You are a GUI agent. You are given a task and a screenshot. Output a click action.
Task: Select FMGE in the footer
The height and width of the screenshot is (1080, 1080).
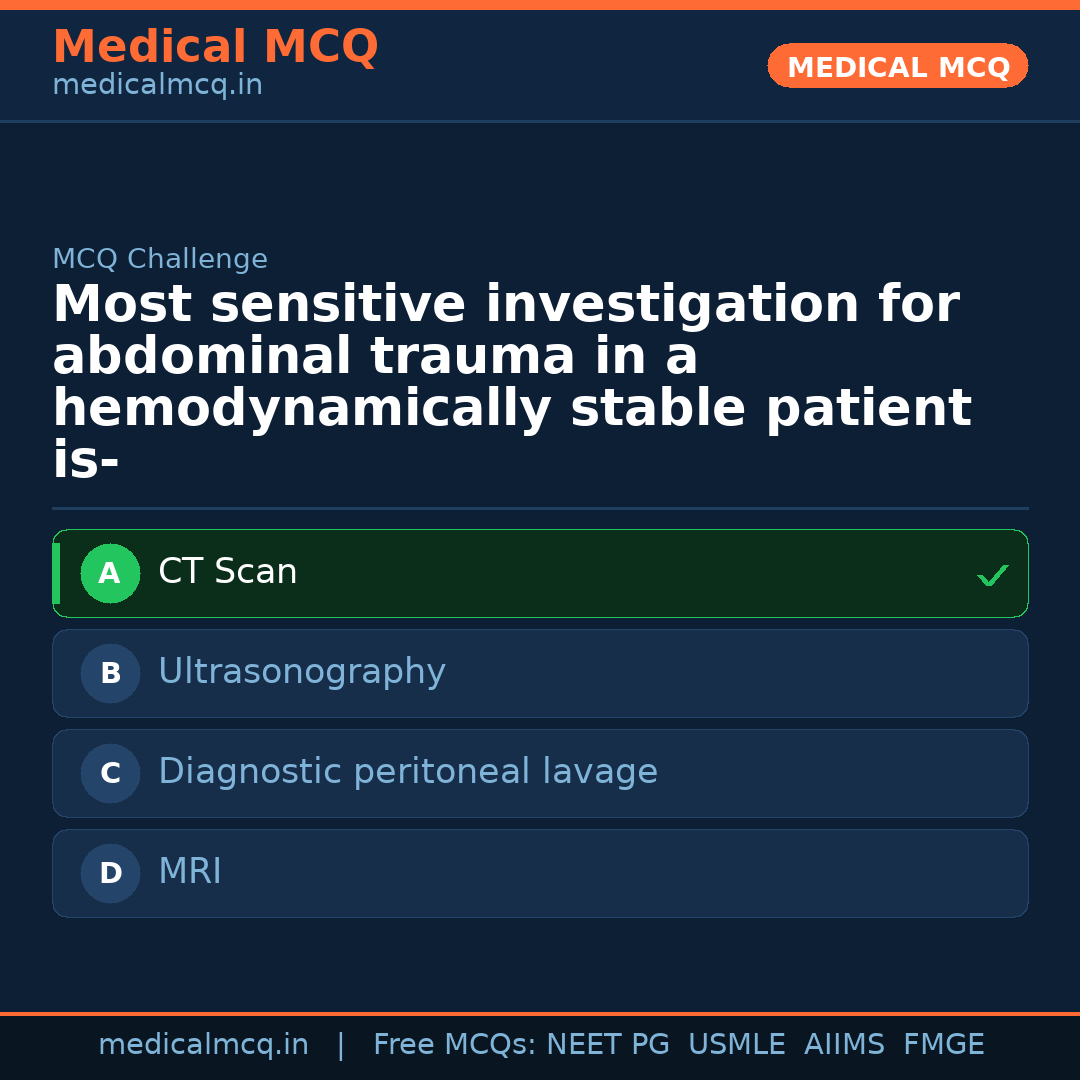coord(943,1045)
